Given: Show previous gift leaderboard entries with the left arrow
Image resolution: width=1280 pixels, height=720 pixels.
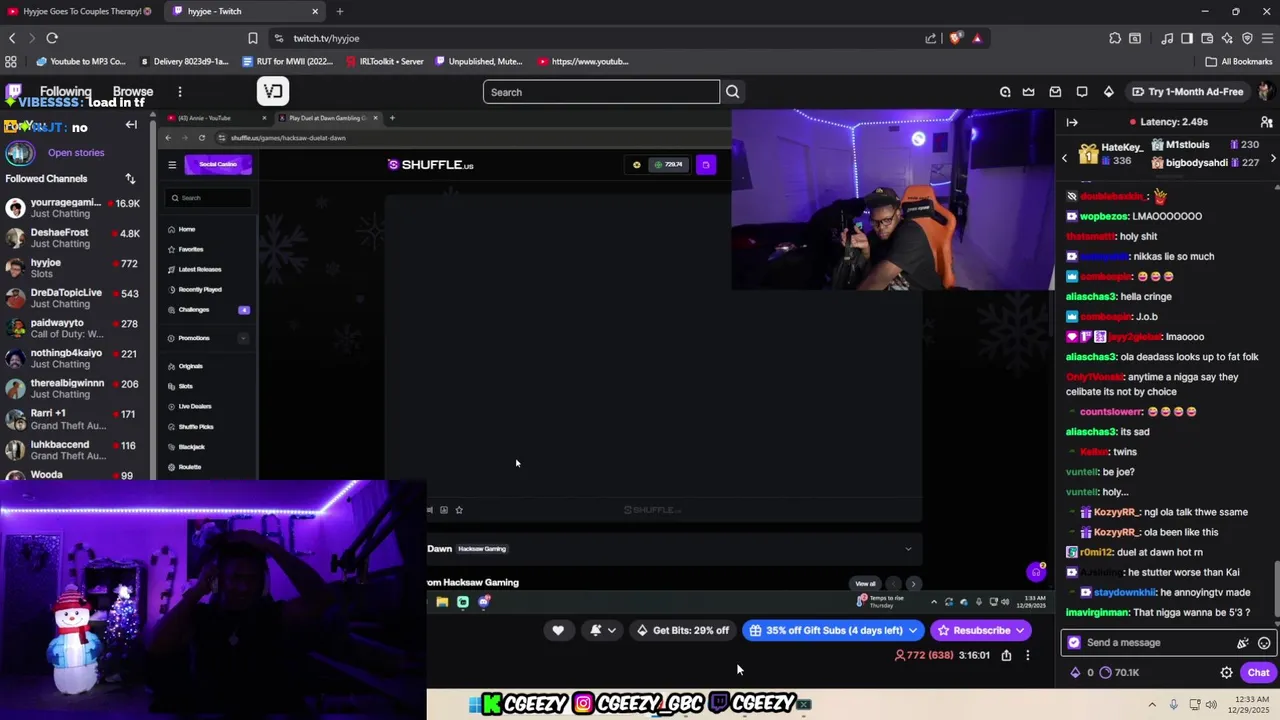Looking at the screenshot, I should click(x=1064, y=158).
